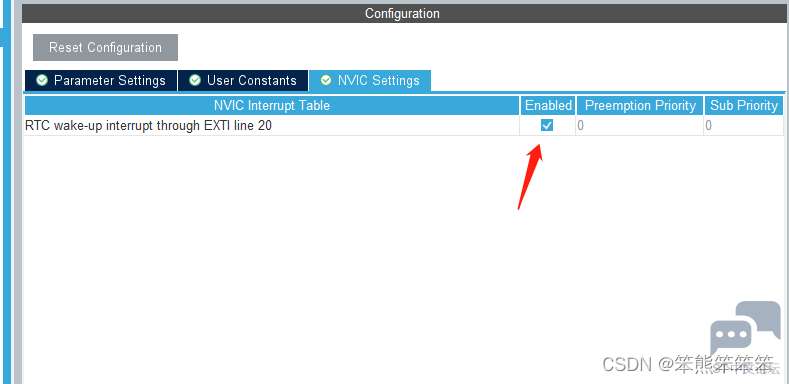789x384 pixels.
Task: Select the RTC wake-up interrupt row text
Action: 148,125
